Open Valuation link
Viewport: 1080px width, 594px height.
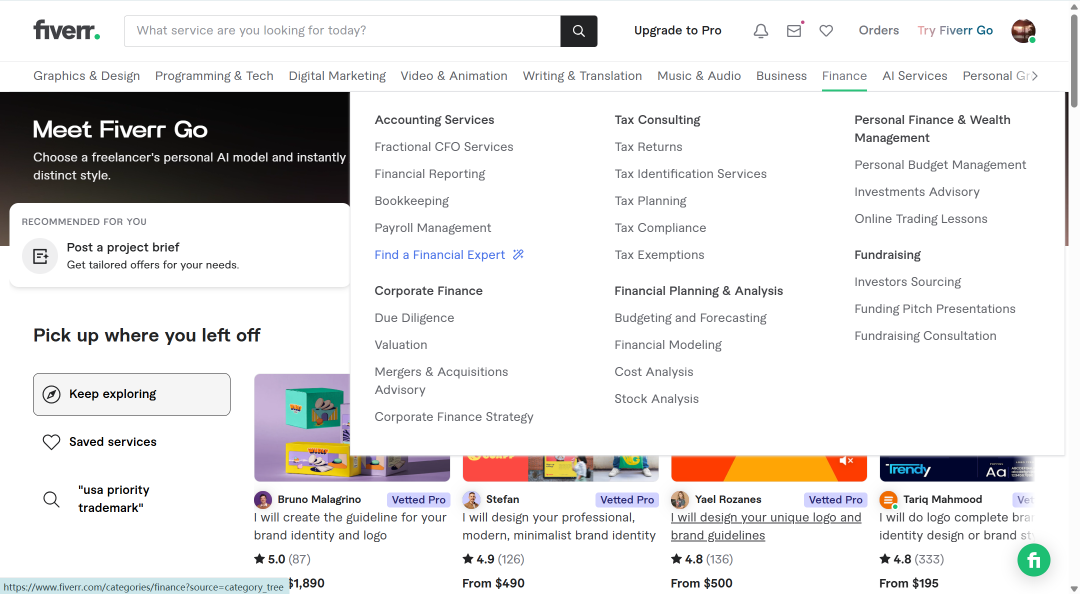tap(401, 345)
